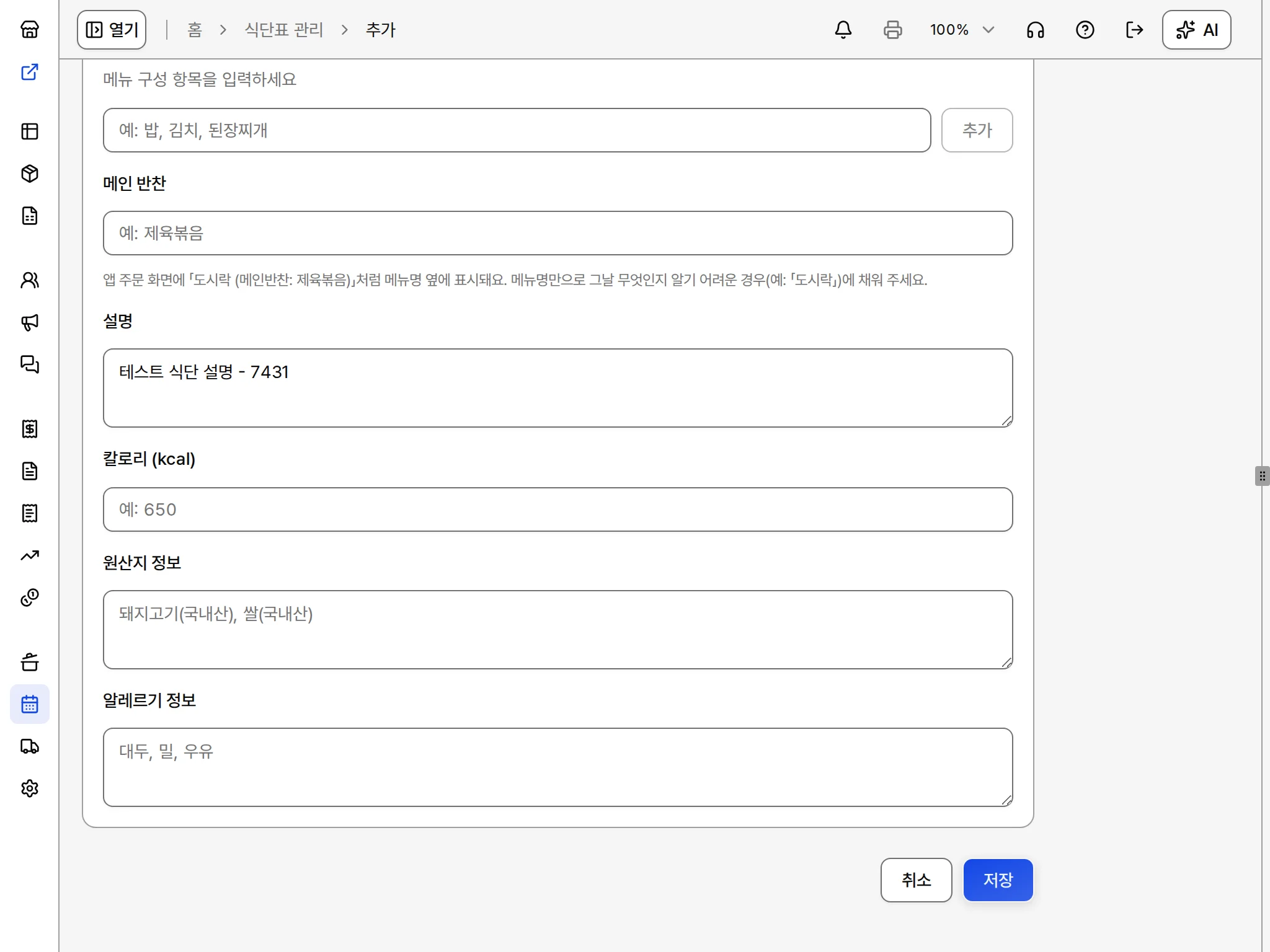Click the printer icon
This screenshot has height=952, width=1270.
[x=893, y=30]
